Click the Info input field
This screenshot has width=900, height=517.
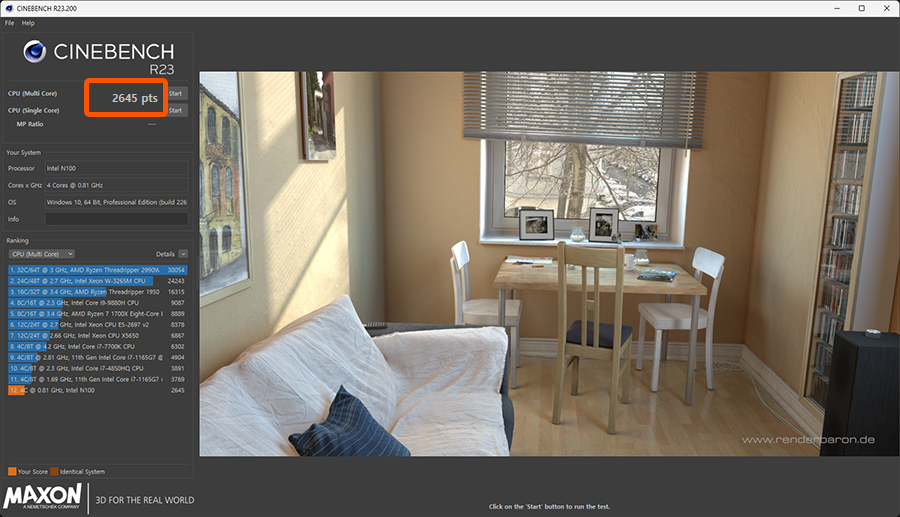tap(117, 219)
